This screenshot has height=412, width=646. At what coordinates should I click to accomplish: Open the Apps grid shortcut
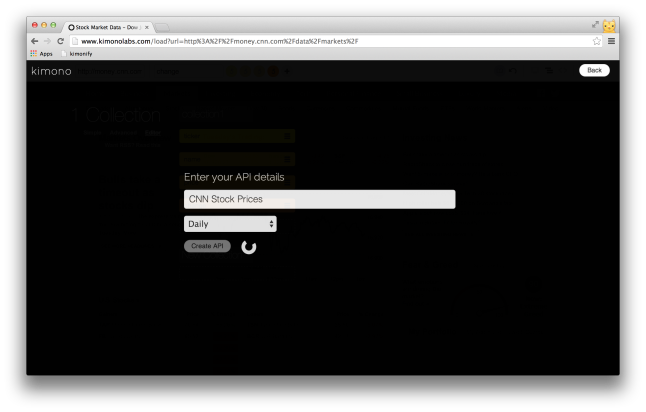pos(40,53)
